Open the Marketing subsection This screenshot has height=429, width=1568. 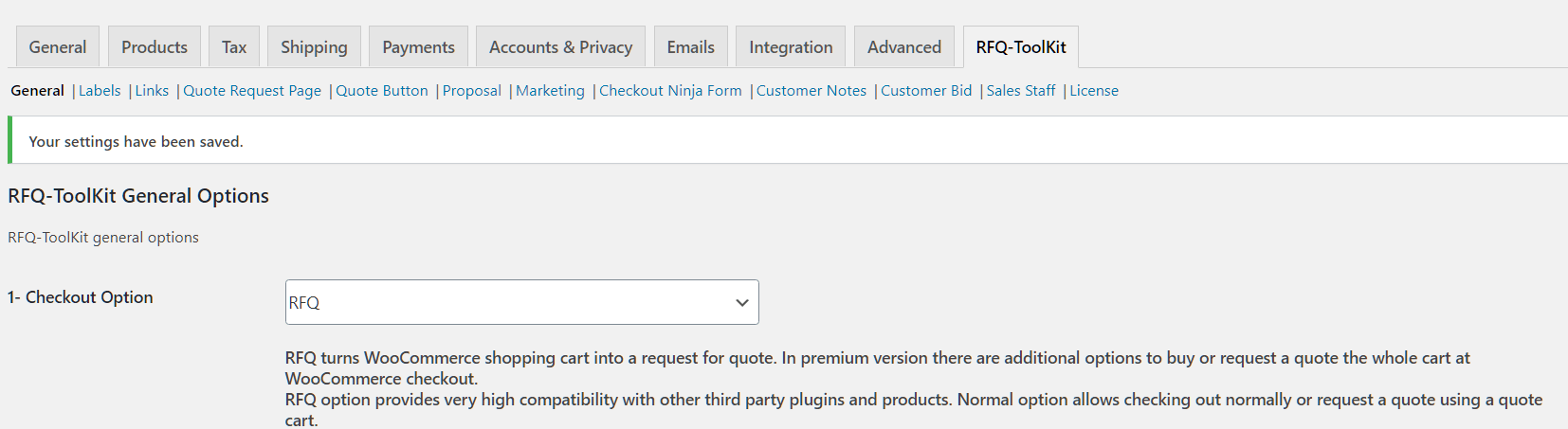point(550,91)
